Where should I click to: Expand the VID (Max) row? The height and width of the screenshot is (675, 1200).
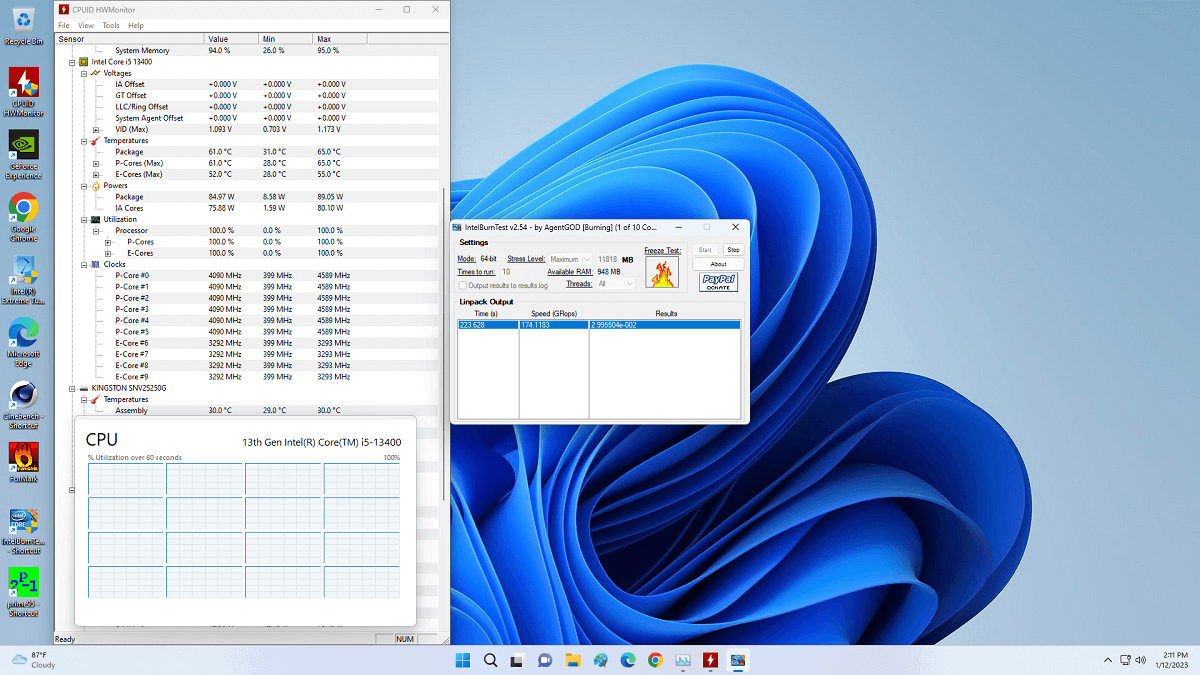tap(96, 129)
